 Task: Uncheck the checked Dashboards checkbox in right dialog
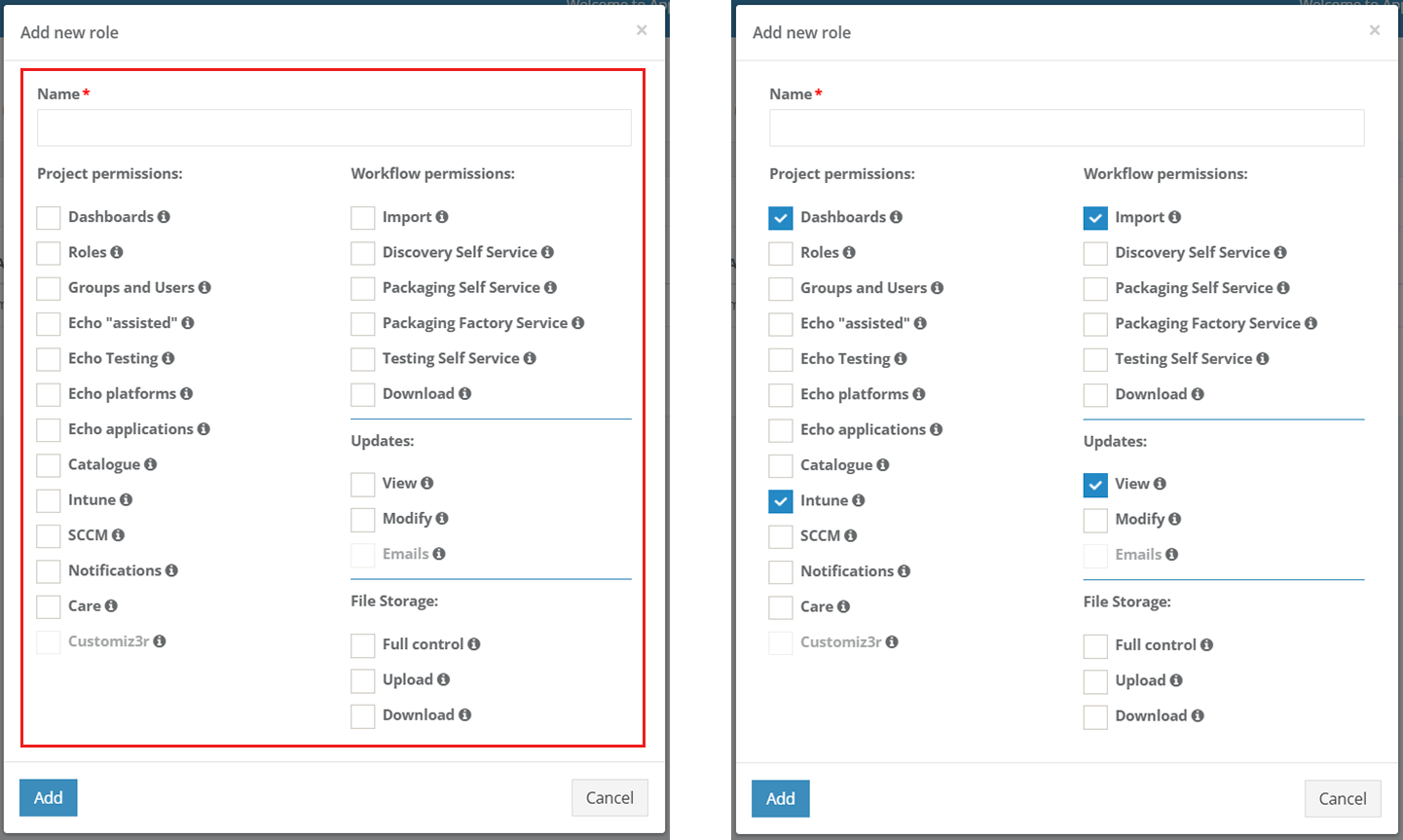(x=780, y=218)
